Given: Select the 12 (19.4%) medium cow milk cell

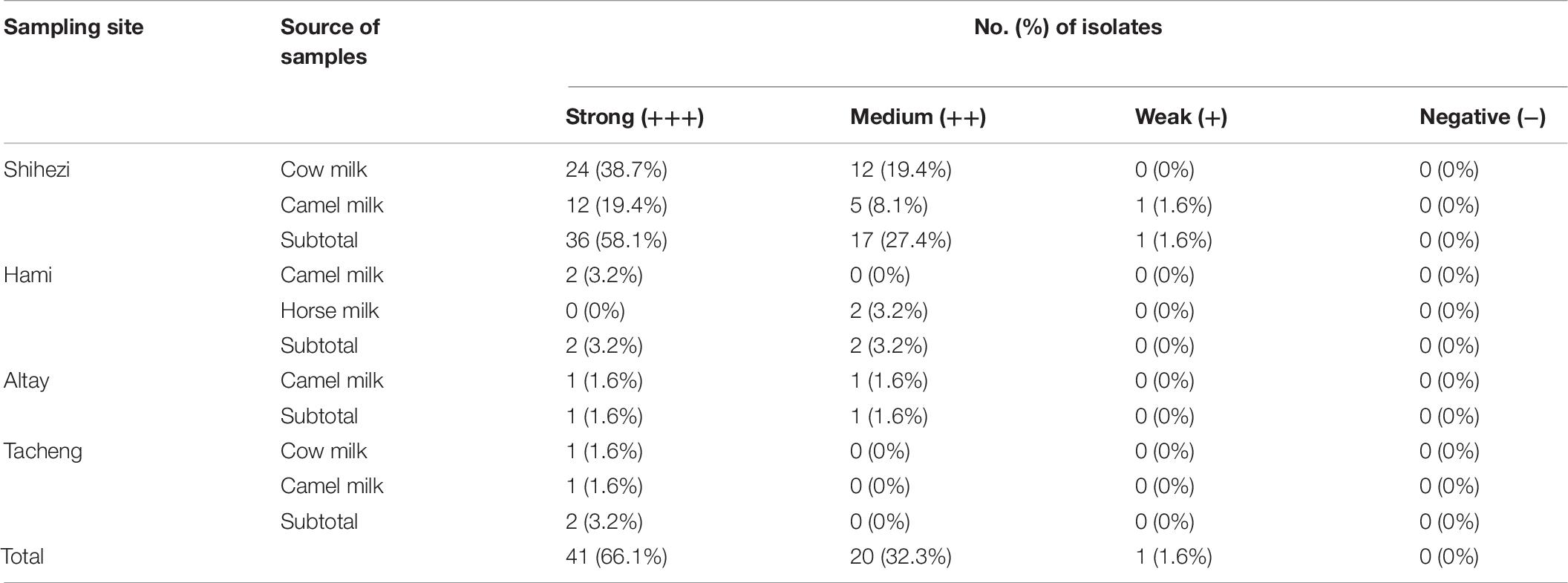Looking at the screenshot, I should [901, 170].
